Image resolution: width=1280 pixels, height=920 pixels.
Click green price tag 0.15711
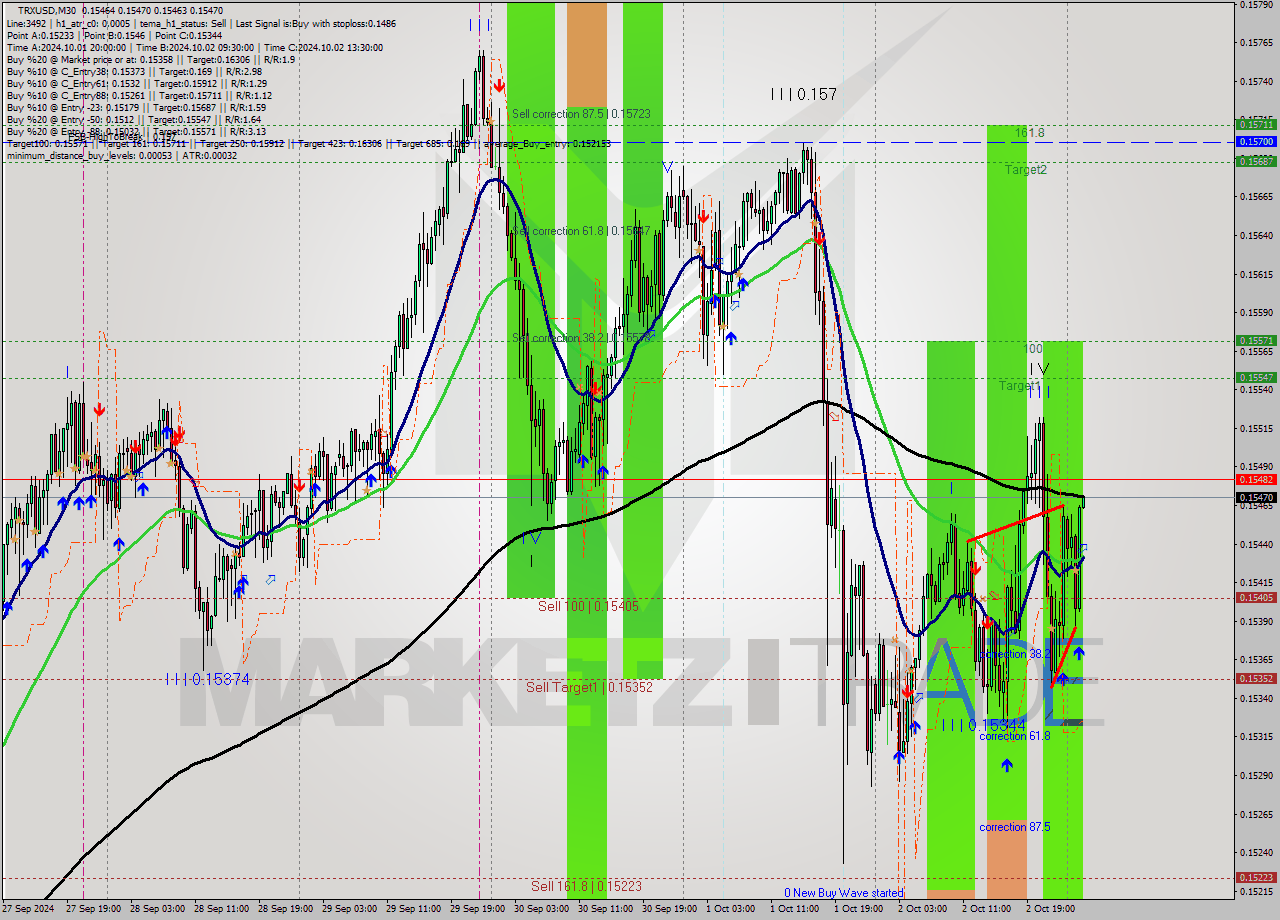click(1257, 125)
